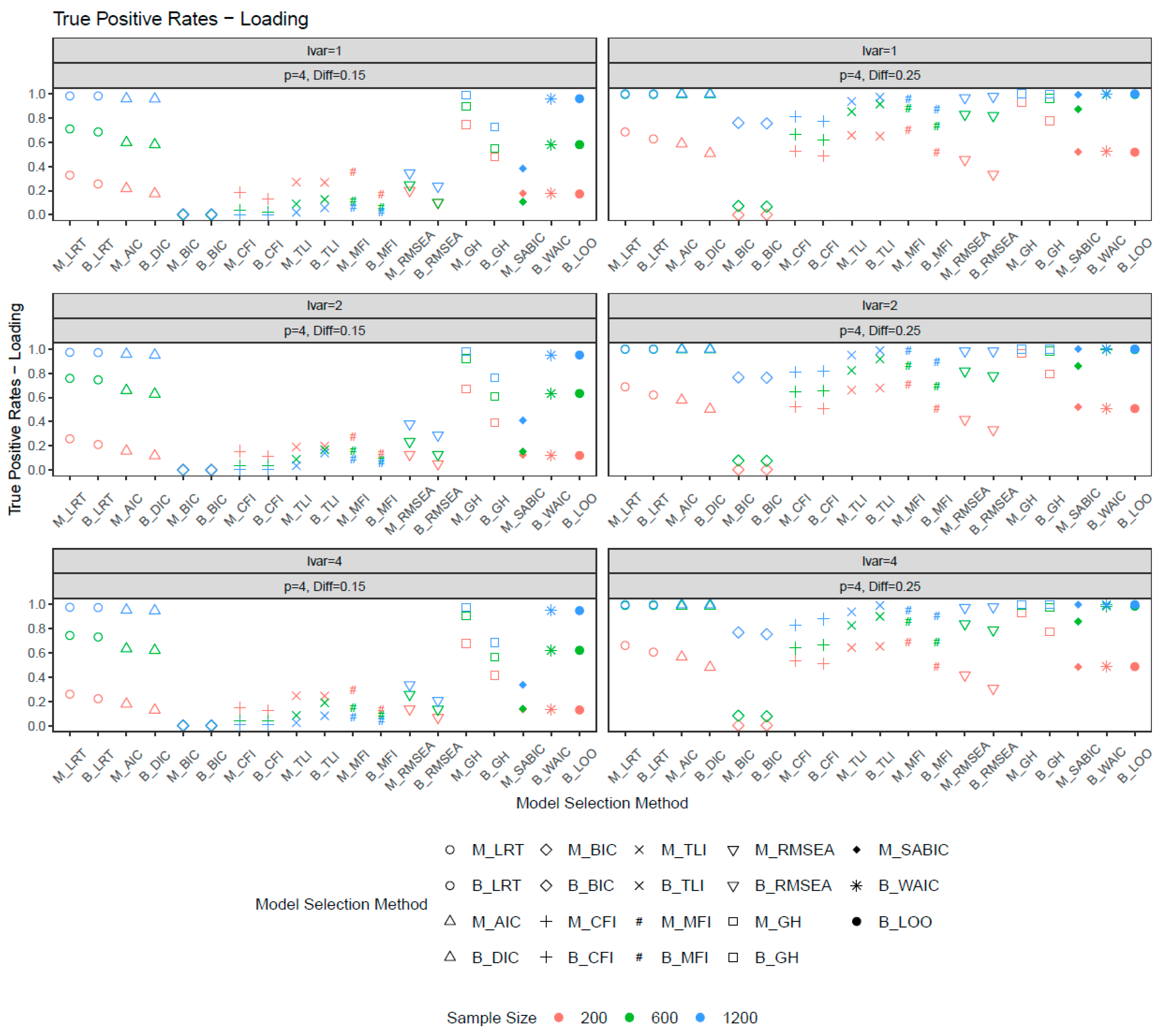Click the M_RMSEA inverted triangle legend symbol

click(x=733, y=851)
